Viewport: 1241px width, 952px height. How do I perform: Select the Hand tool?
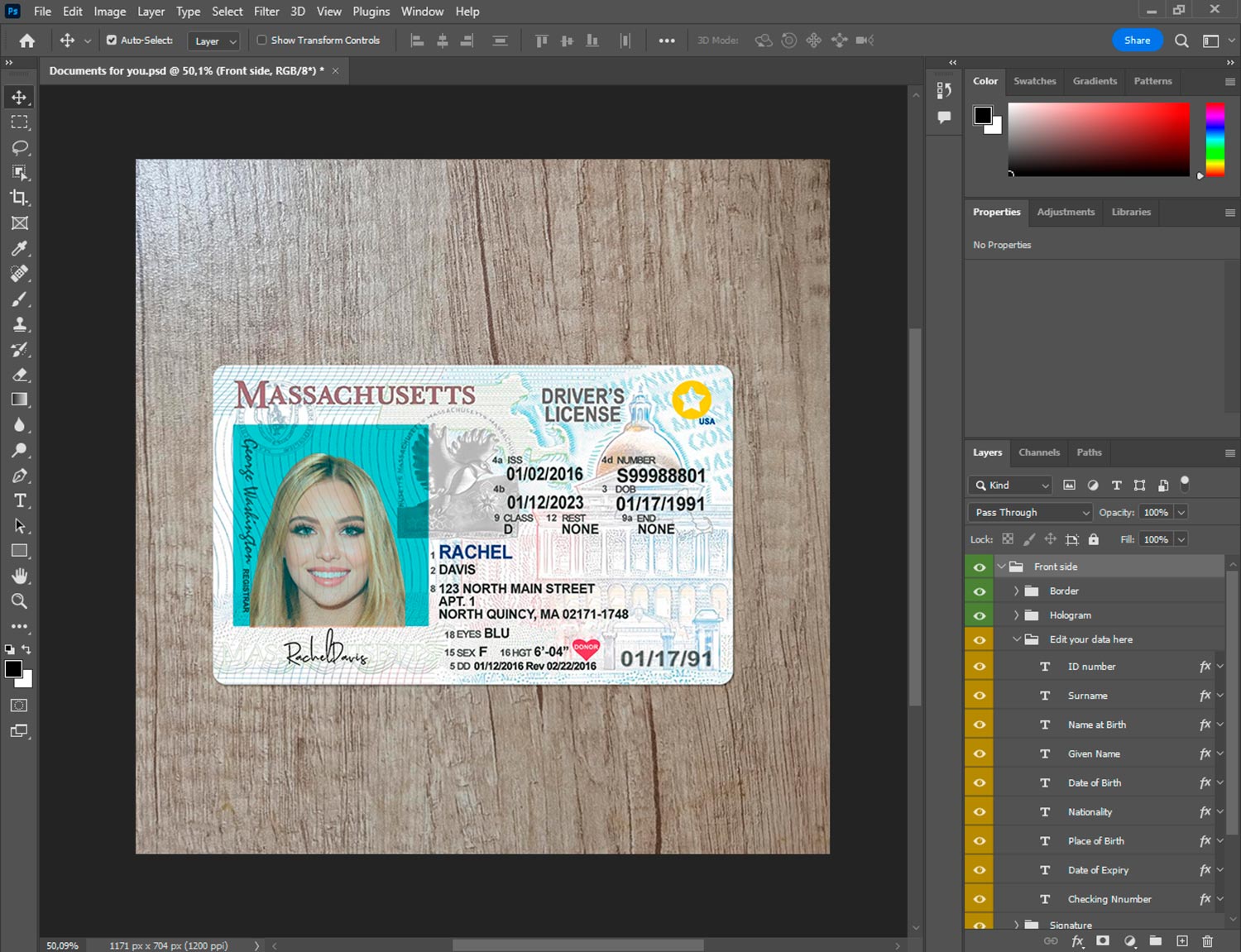tap(20, 576)
